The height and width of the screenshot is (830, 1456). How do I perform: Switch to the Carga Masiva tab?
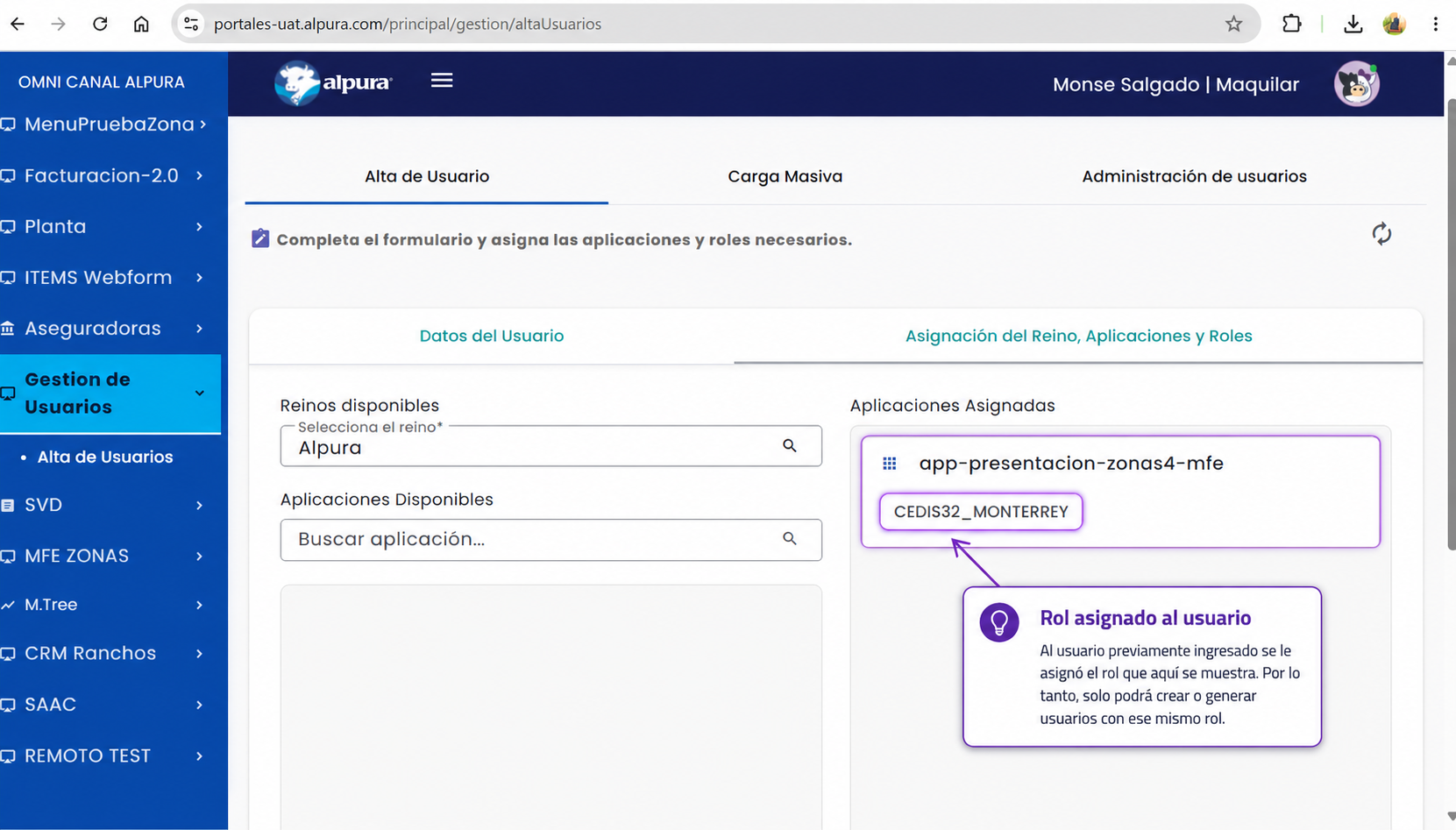[785, 177]
